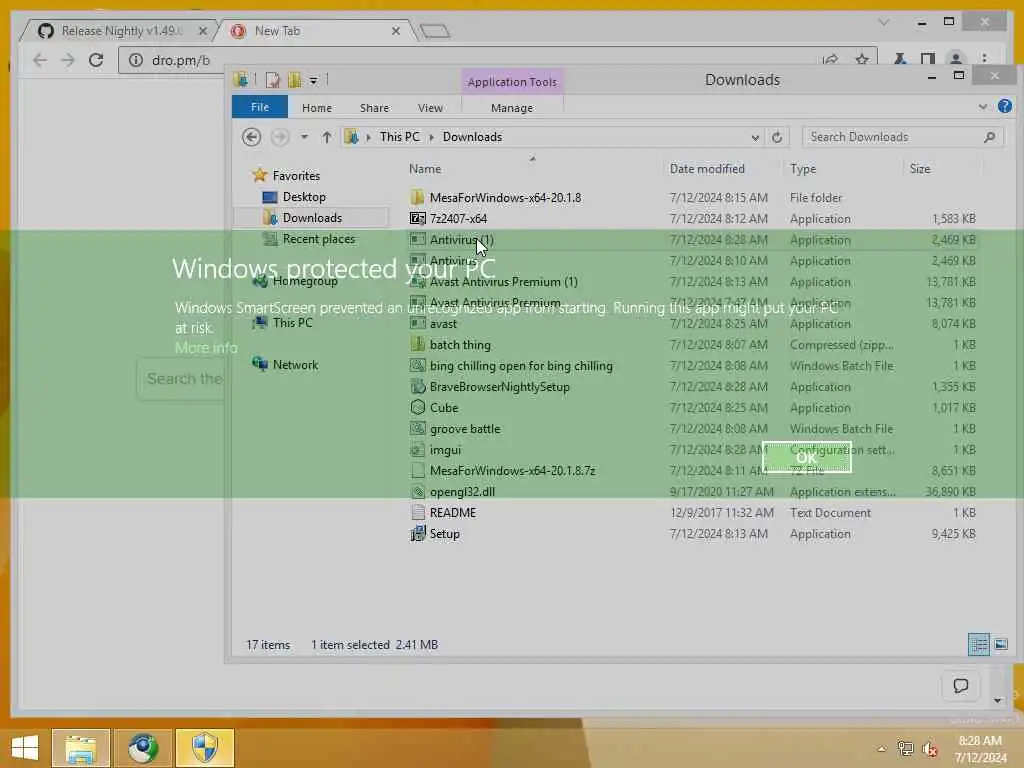Click shield icon on taskbar
Image resolution: width=1024 pixels, height=768 pixels.
tap(205, 748)
